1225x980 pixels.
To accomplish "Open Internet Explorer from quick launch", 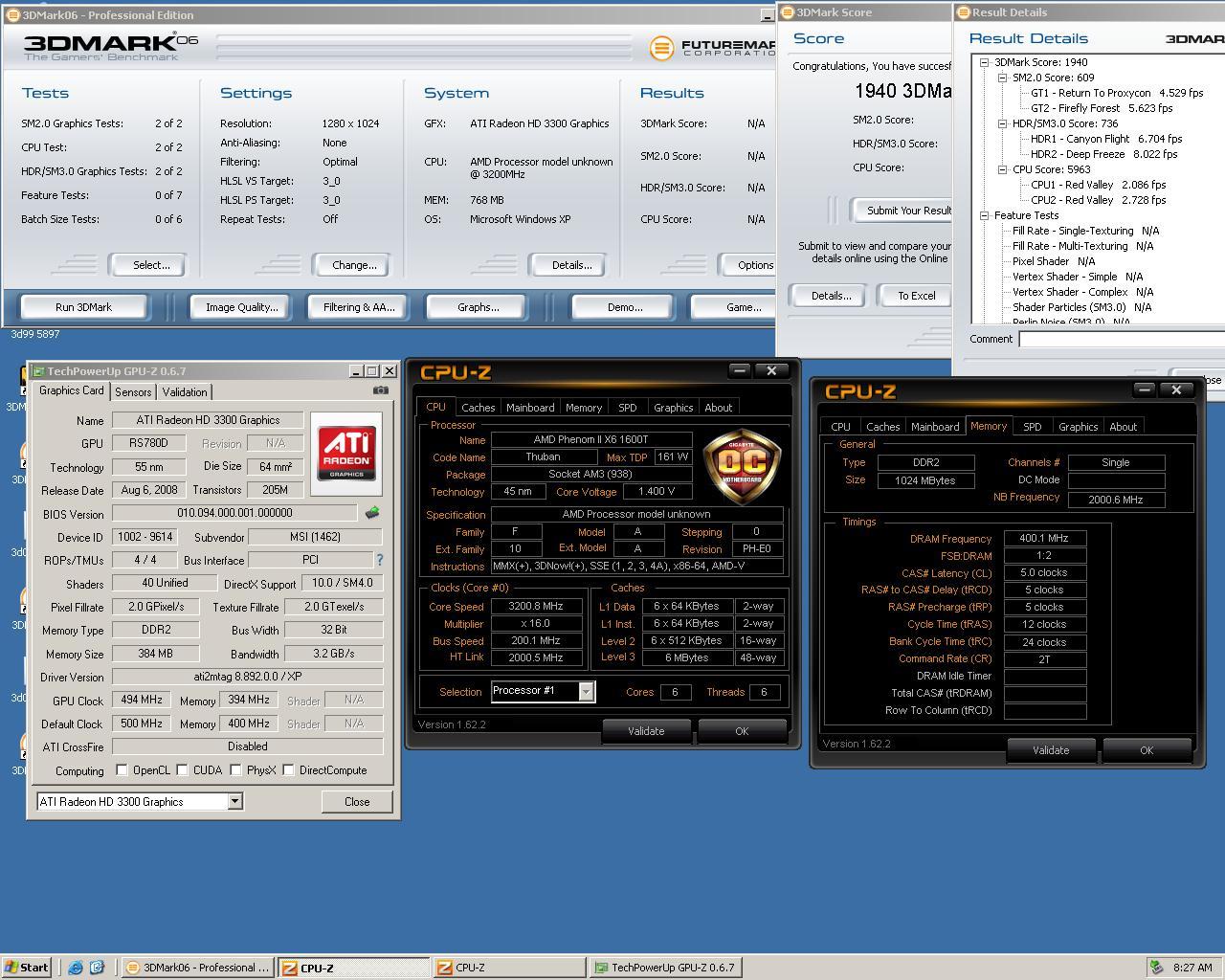I will [x=76, y=968].
